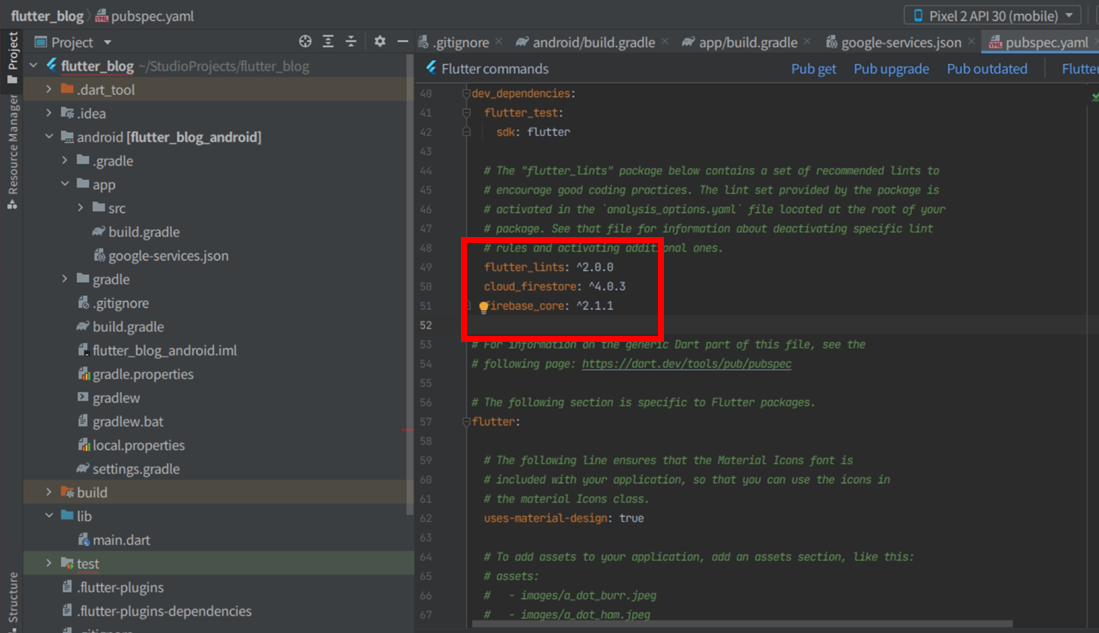Image resolution: width=1099 pixels, height=633 pixels.
Task: Select the pubspec.yaml editor tab
Action: point(1039,42)
